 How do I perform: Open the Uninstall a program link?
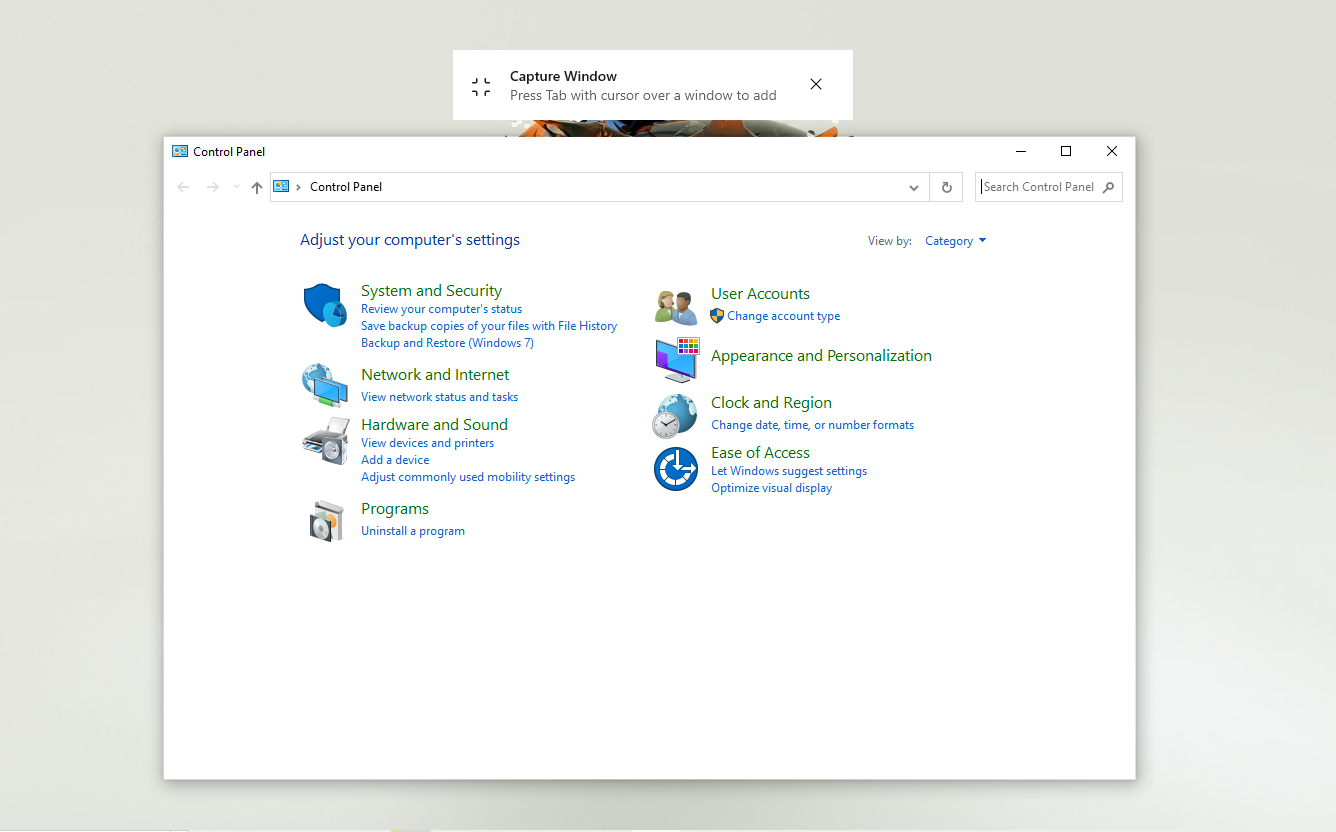pos(413,531)
